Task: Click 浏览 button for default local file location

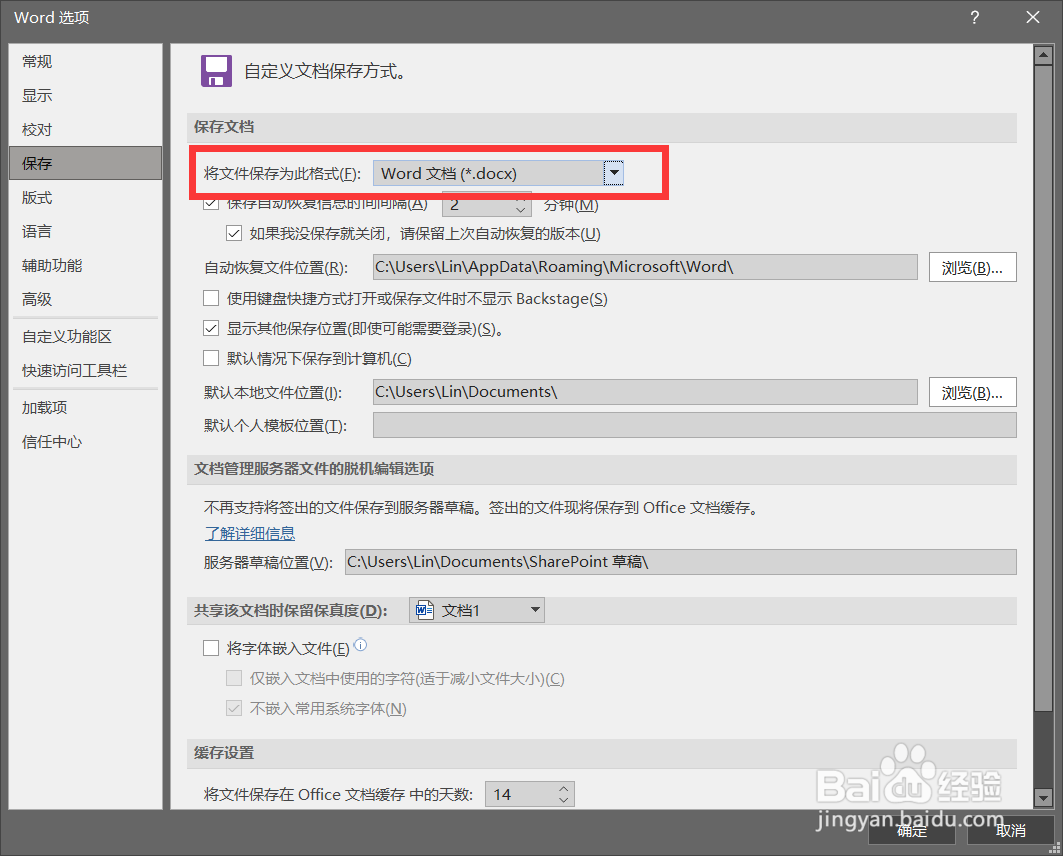Action: click(x=972, y=392)
